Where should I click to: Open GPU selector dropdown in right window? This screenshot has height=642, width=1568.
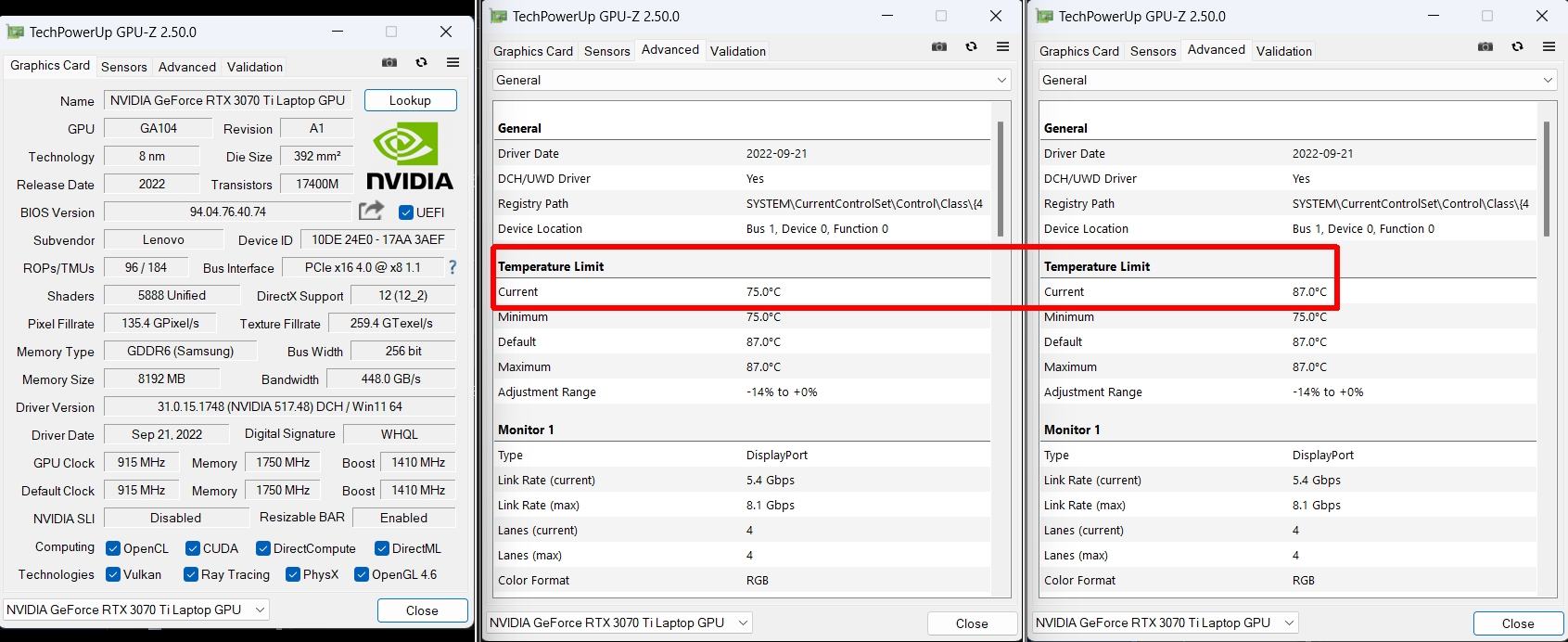tap(1166, 623)
